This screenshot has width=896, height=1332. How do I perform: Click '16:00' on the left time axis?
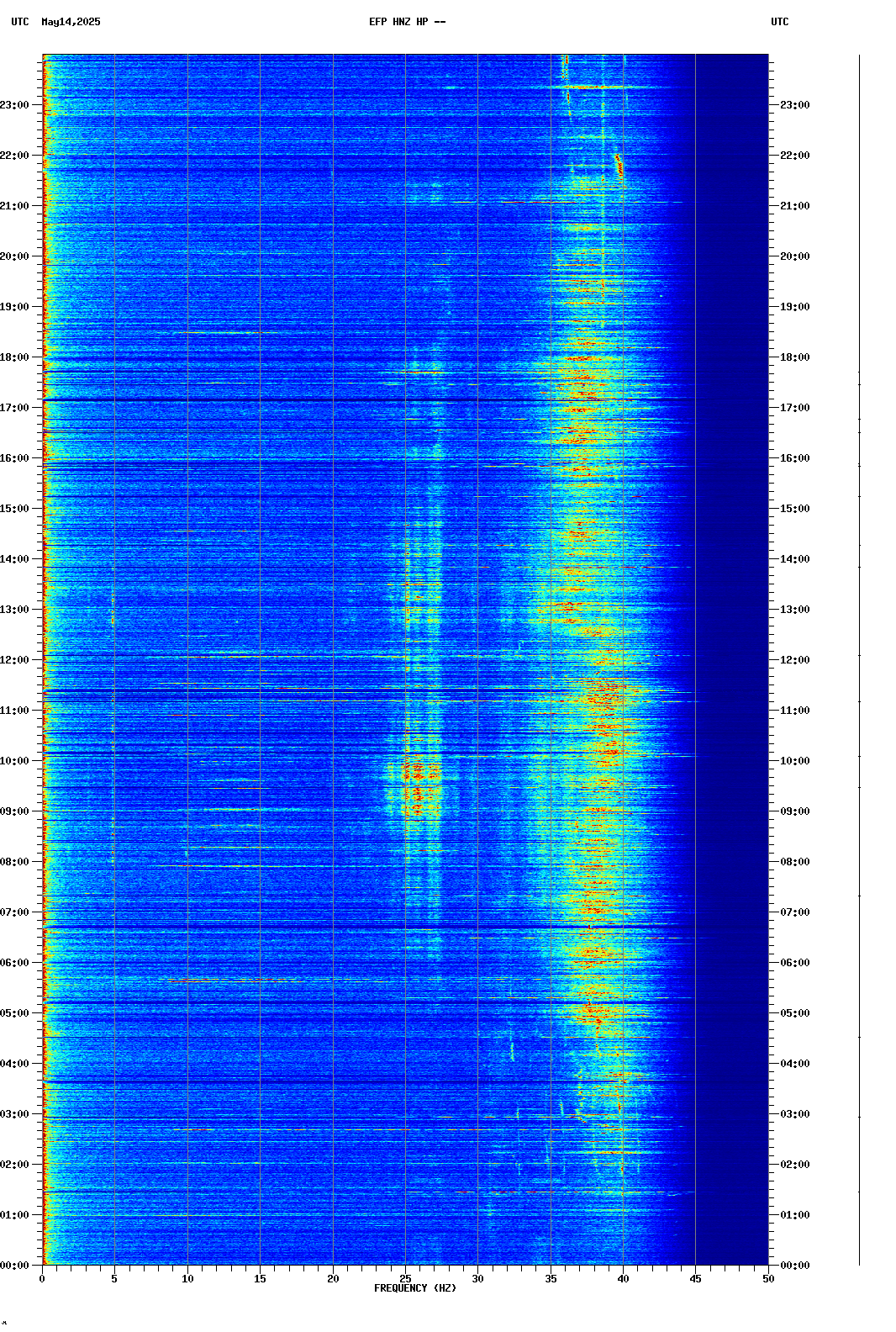[x=14, y=458]
